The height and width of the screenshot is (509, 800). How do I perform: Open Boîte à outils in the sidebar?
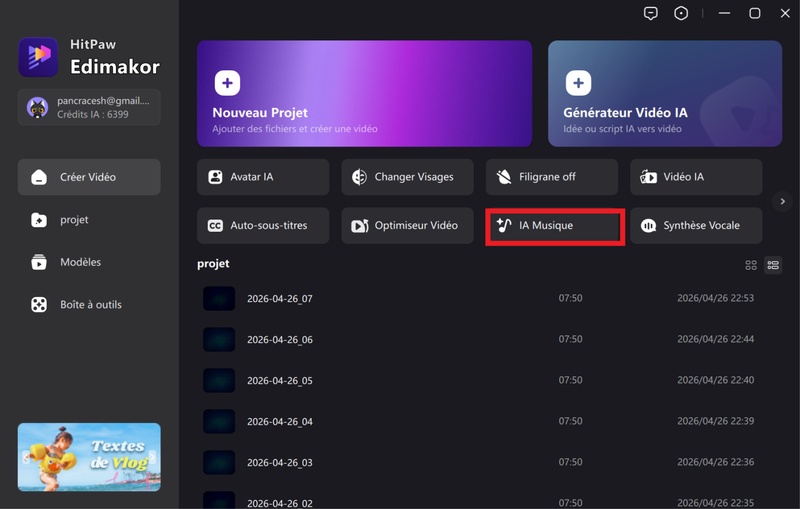(89, 304)
